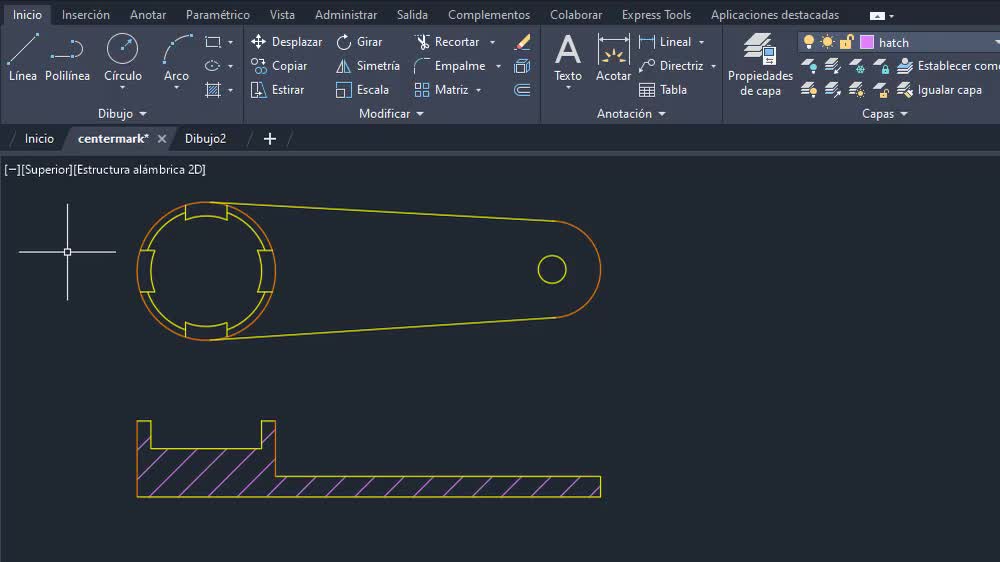This screenshot has height=562, width=1000.
Task: Open the Inicio file tab
Action: pyautogui.click(x=39, y=138)
